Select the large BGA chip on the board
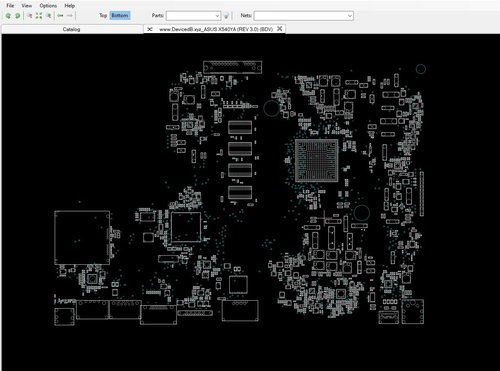The width and height of the screenshot is (500, 371). click(316, 160)
